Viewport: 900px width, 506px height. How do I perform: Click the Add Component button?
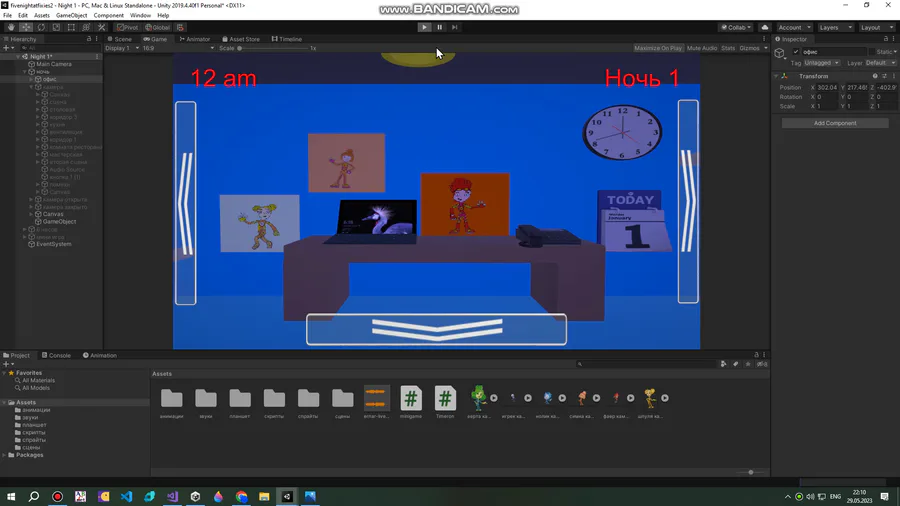pyautogui.click(x=835, y=123)
